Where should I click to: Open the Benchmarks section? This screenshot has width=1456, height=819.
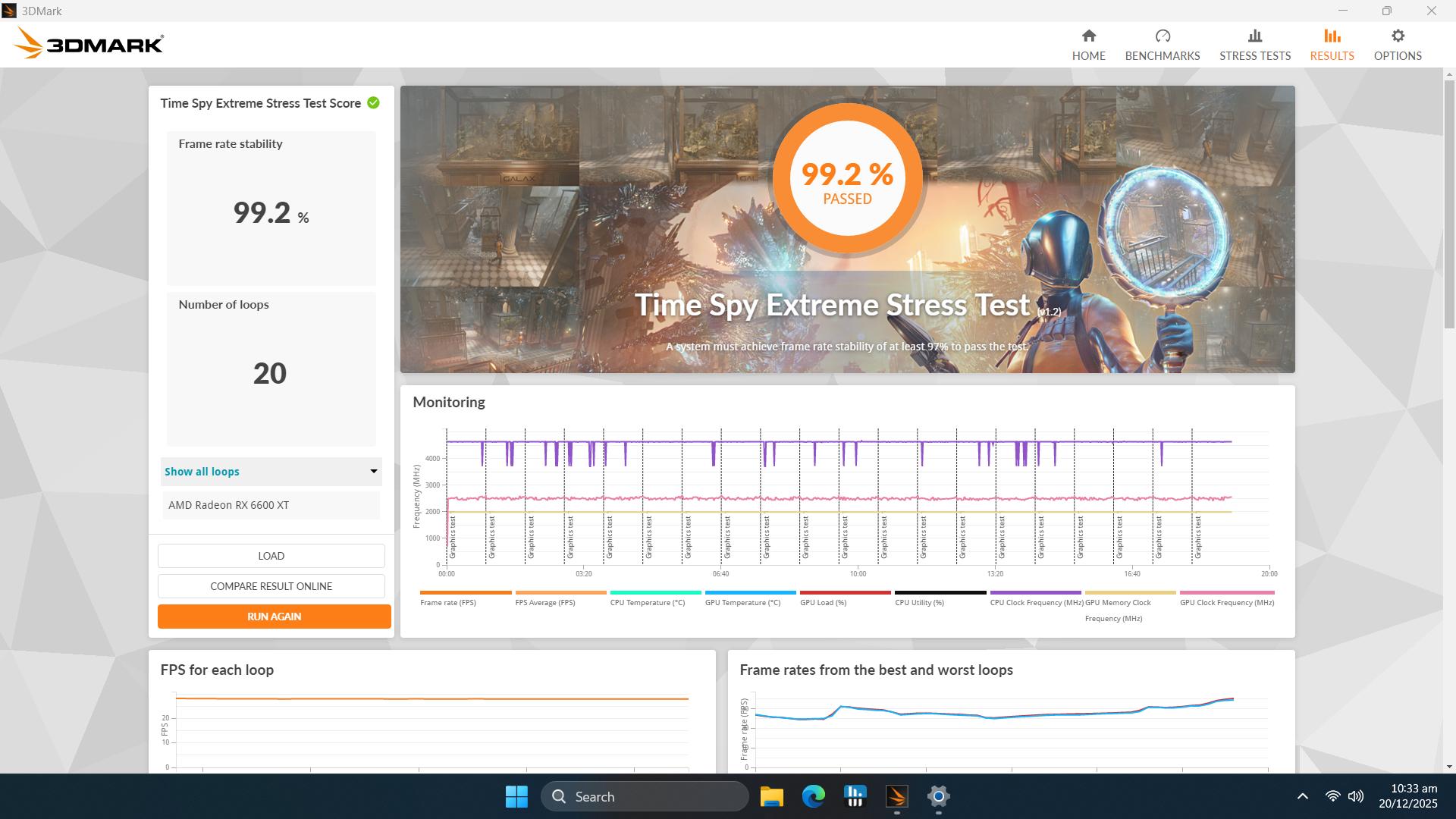1162,45
